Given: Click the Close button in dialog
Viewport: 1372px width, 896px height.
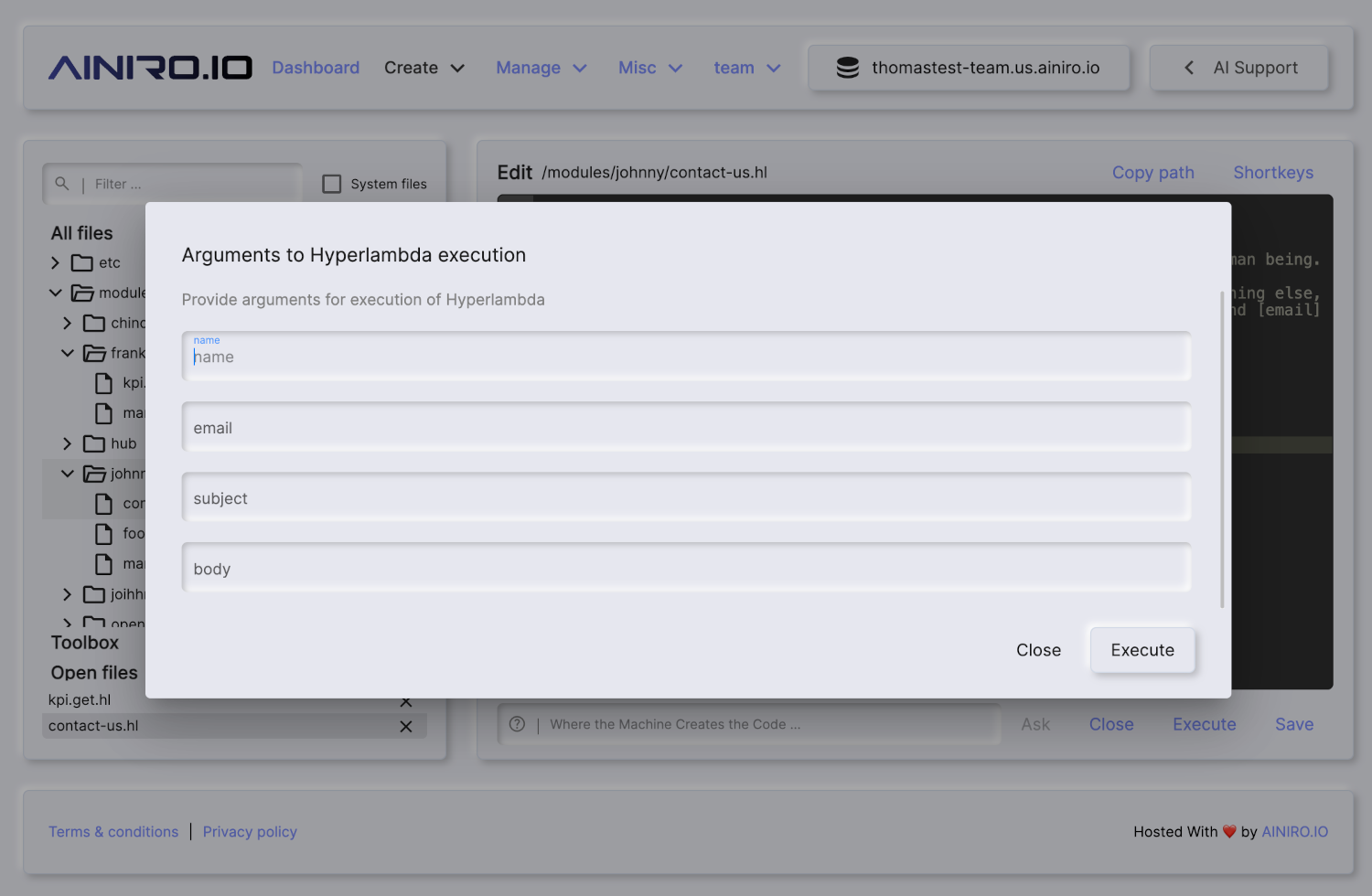Looking at the screenshot, I should [x=1038, y=650].
